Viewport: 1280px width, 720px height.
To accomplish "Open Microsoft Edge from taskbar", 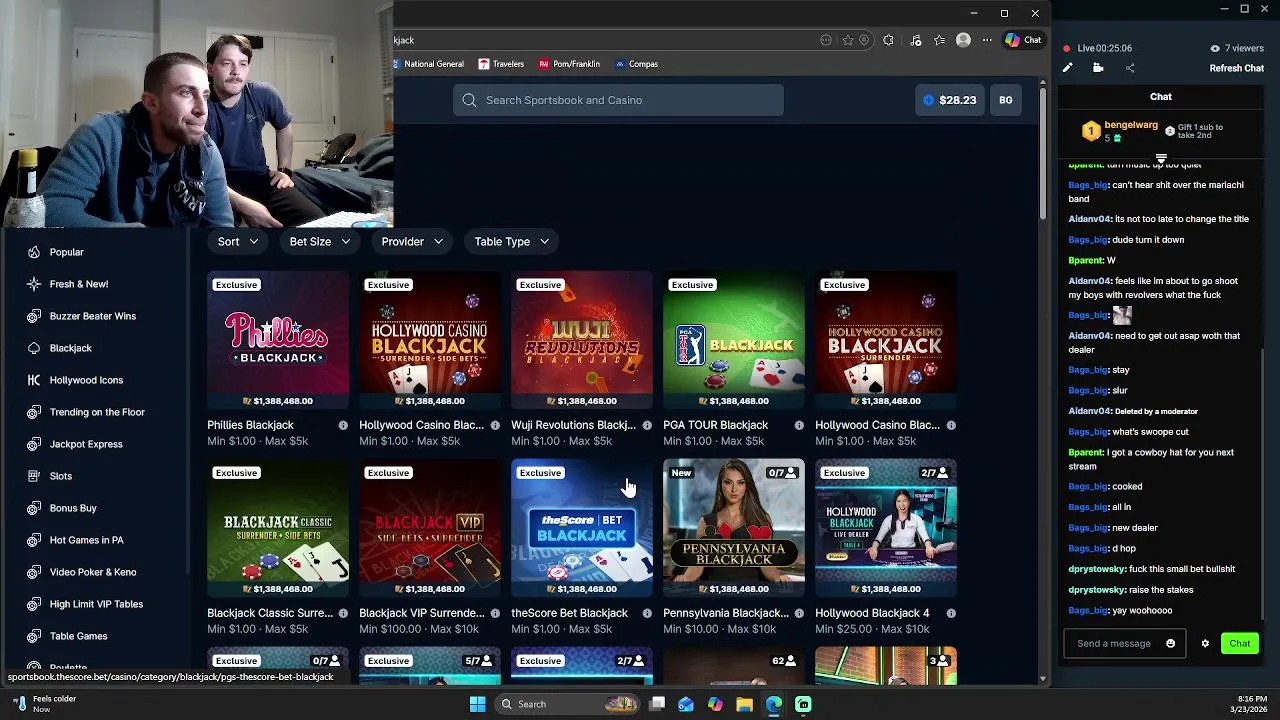I will click(x=774, y=704).
